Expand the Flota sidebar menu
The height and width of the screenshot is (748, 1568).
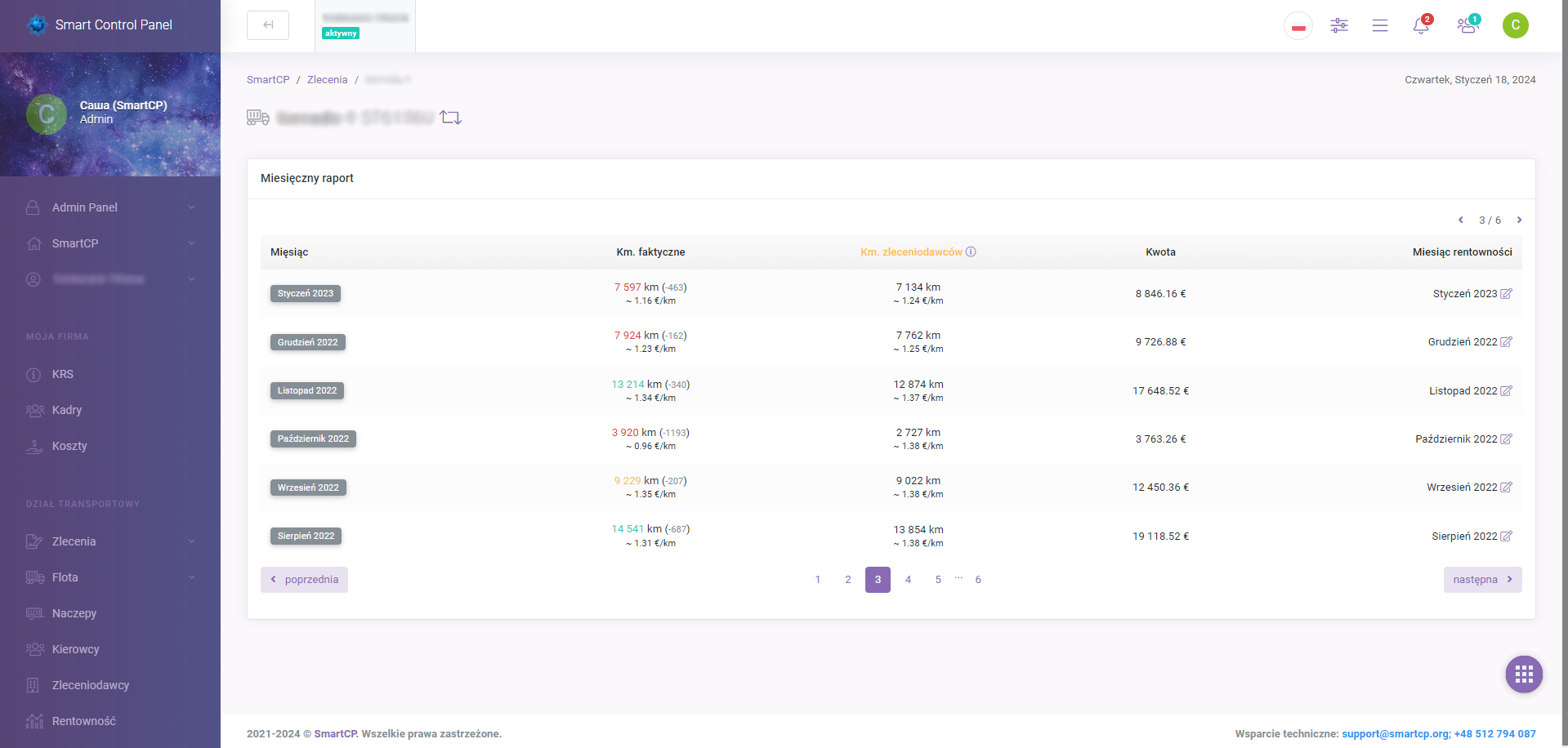pos(110,577)
